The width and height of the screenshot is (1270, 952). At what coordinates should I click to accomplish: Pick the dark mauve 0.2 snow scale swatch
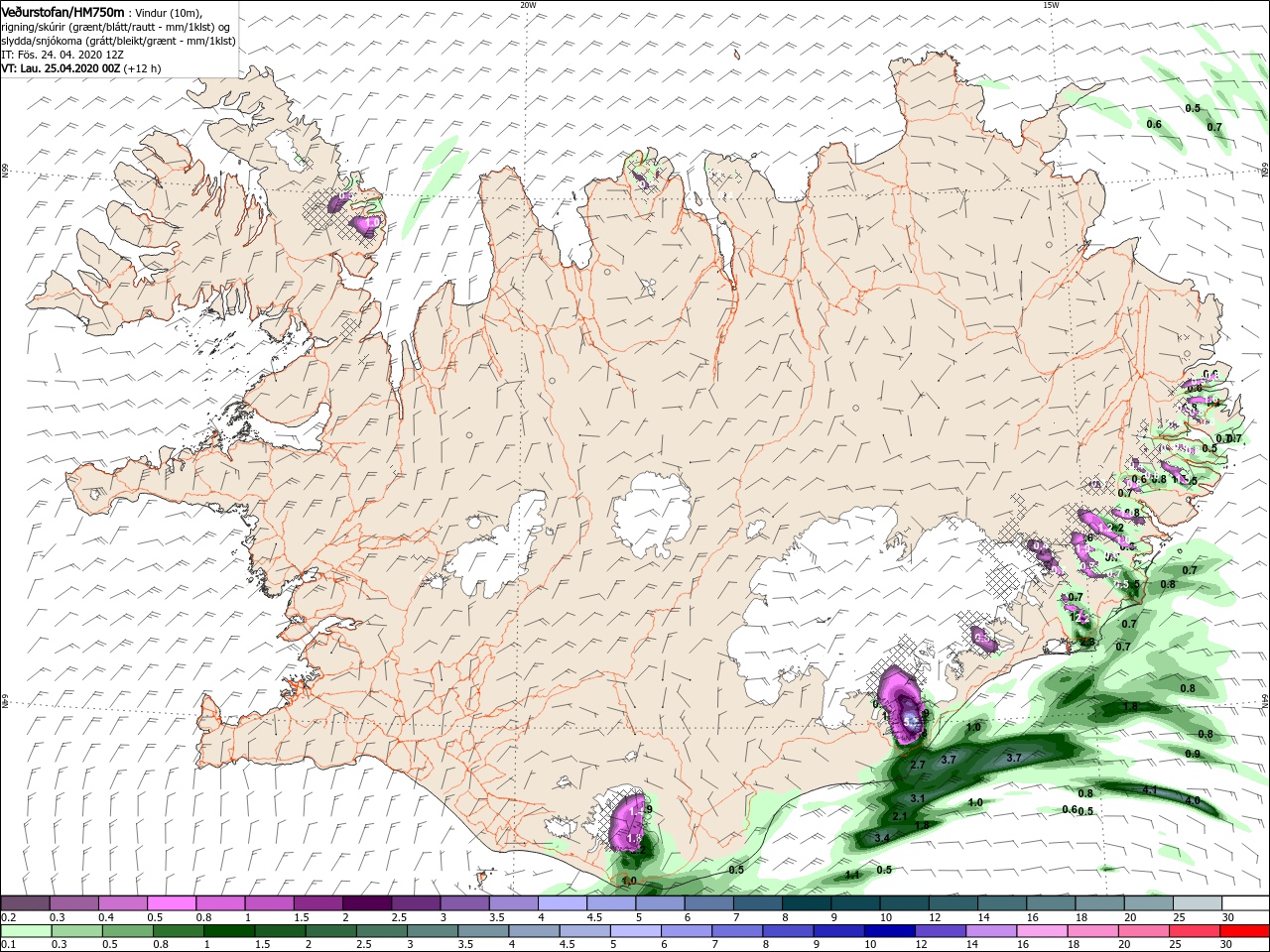(x=25, y=902)
